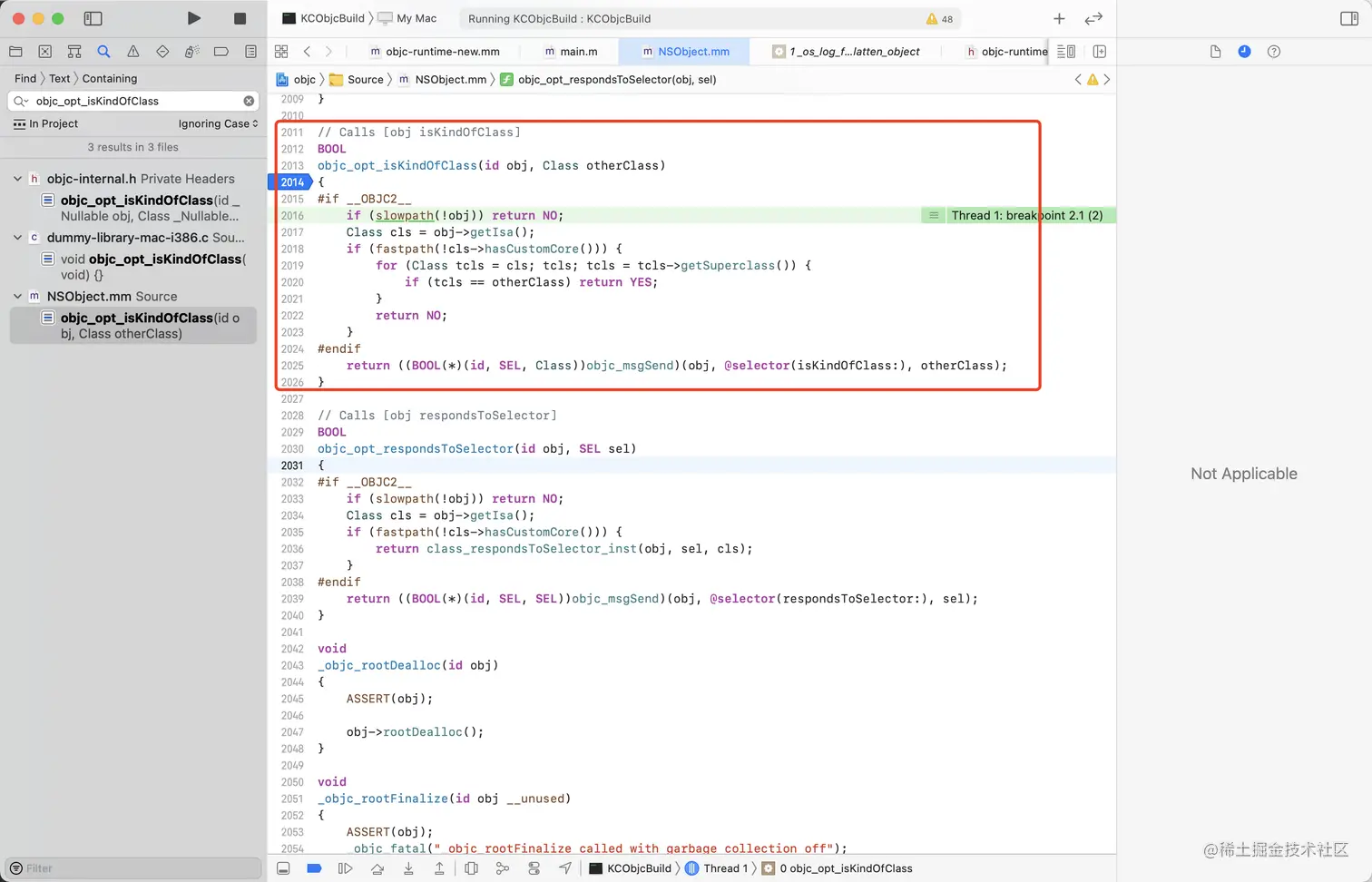The height and width of the screenshot is (882, 1372).
Task: Stop the running KCObjcBuild scheme
Action: (240, 18)
